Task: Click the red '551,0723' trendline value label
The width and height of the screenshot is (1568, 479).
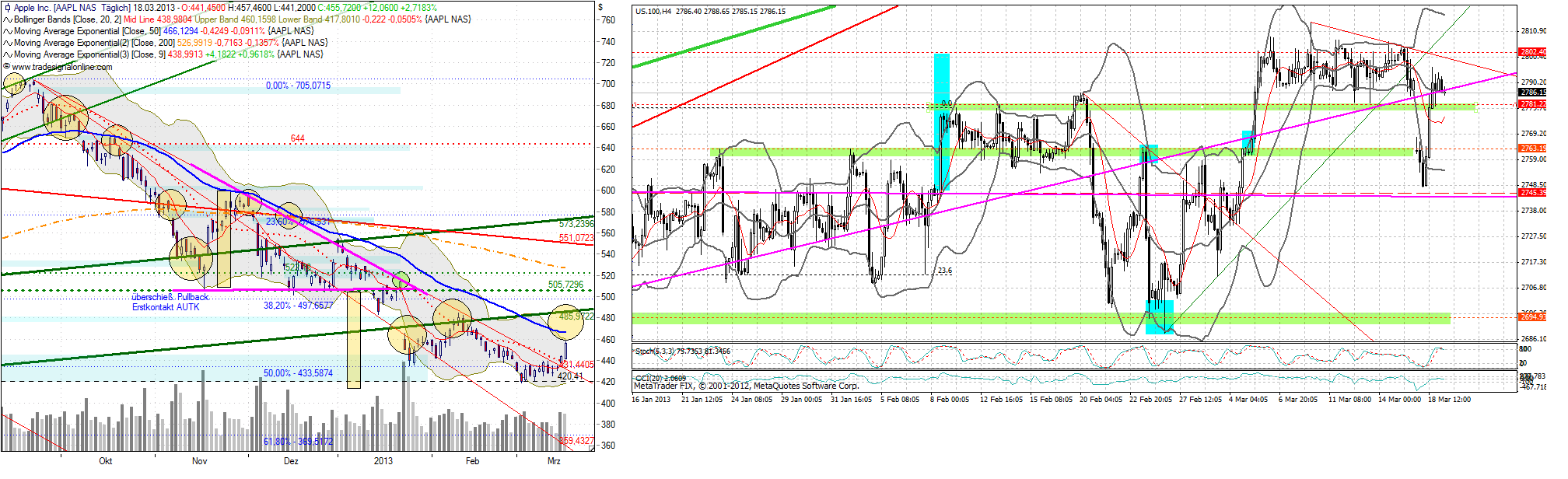Action: tap(576, 238)
